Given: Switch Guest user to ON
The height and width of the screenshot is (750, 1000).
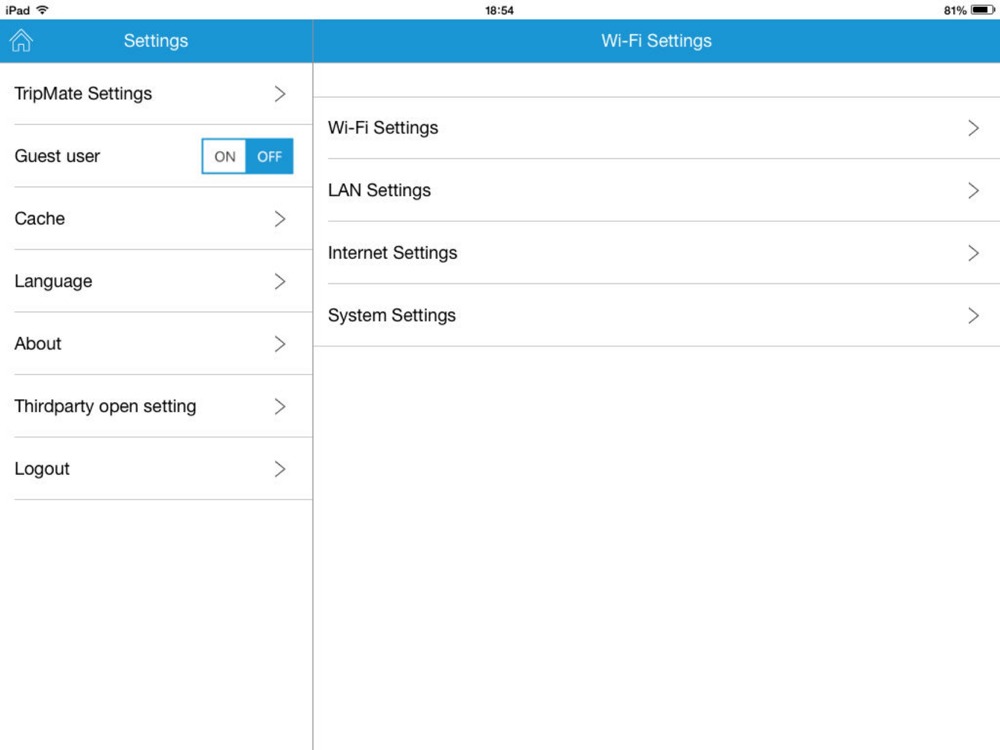Looking at the screenshot, I should tap(224, 156).
